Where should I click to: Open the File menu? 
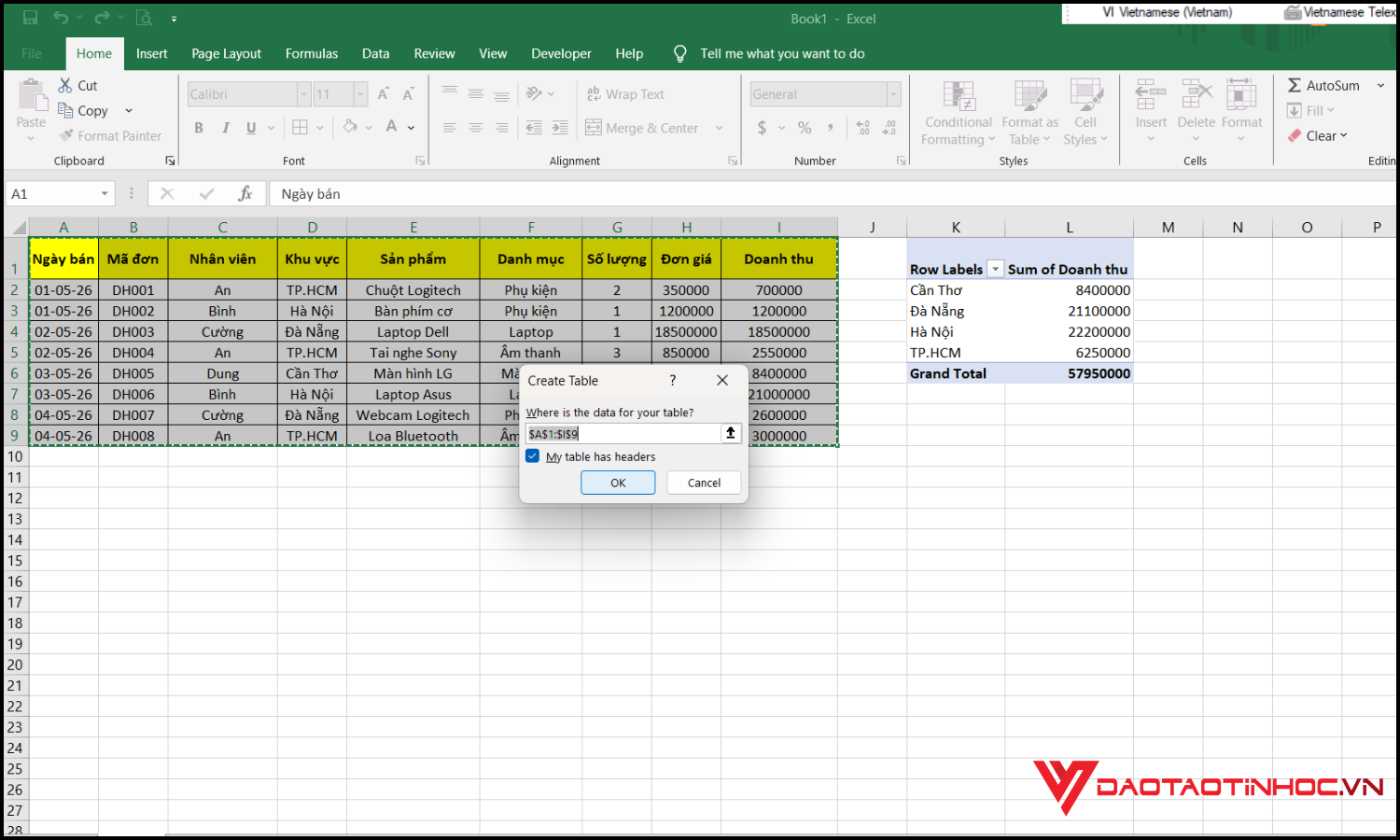(x=32, y=53)
